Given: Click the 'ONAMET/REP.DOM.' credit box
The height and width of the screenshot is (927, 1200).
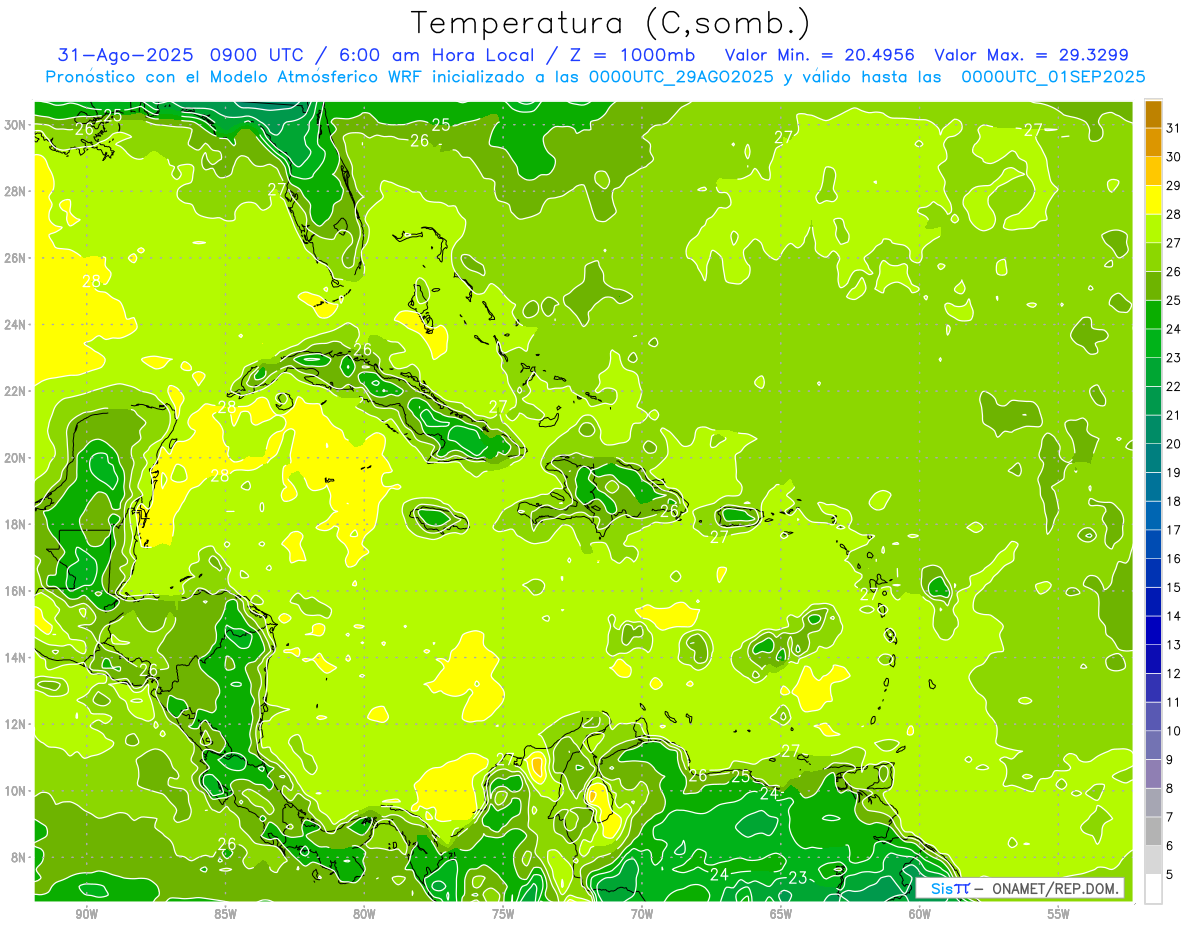Looking at the screenshot, I should click(1019, 888).
